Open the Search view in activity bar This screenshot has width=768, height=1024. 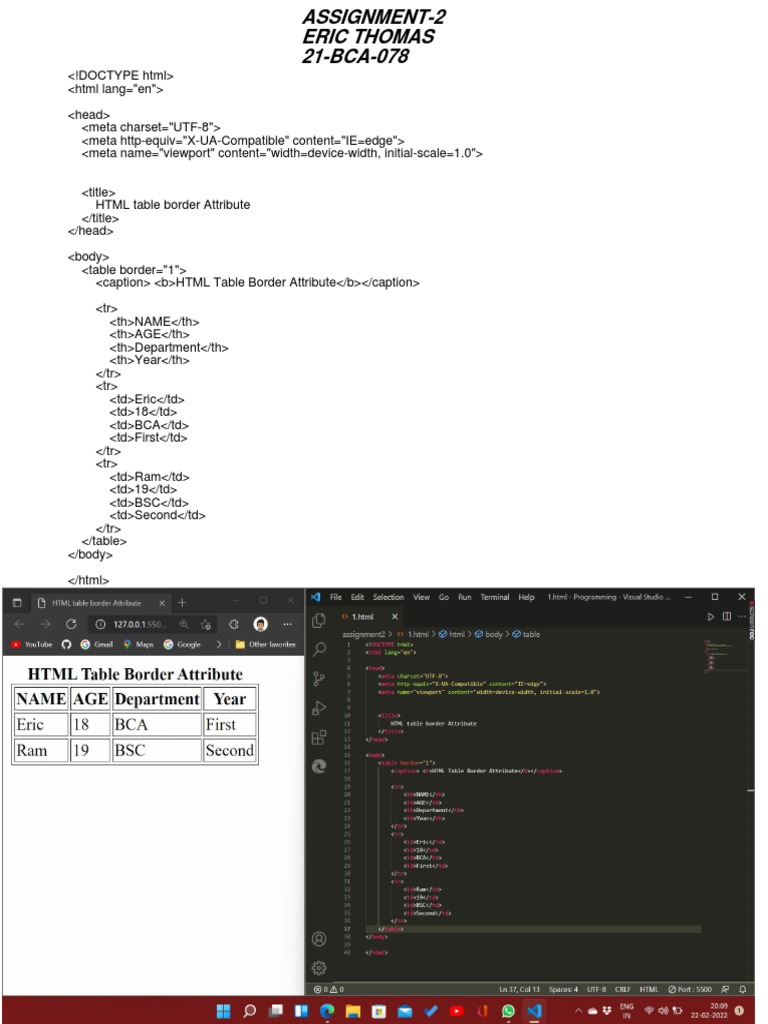pyautogui.click(x=319, y=649)
